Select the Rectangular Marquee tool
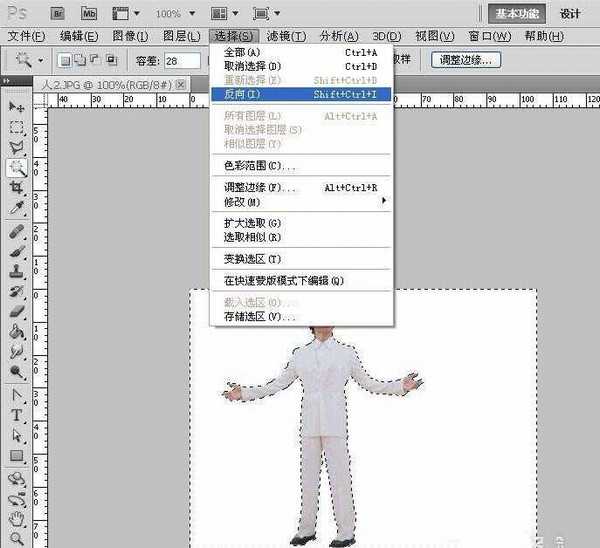 click(x=16, y=127)
